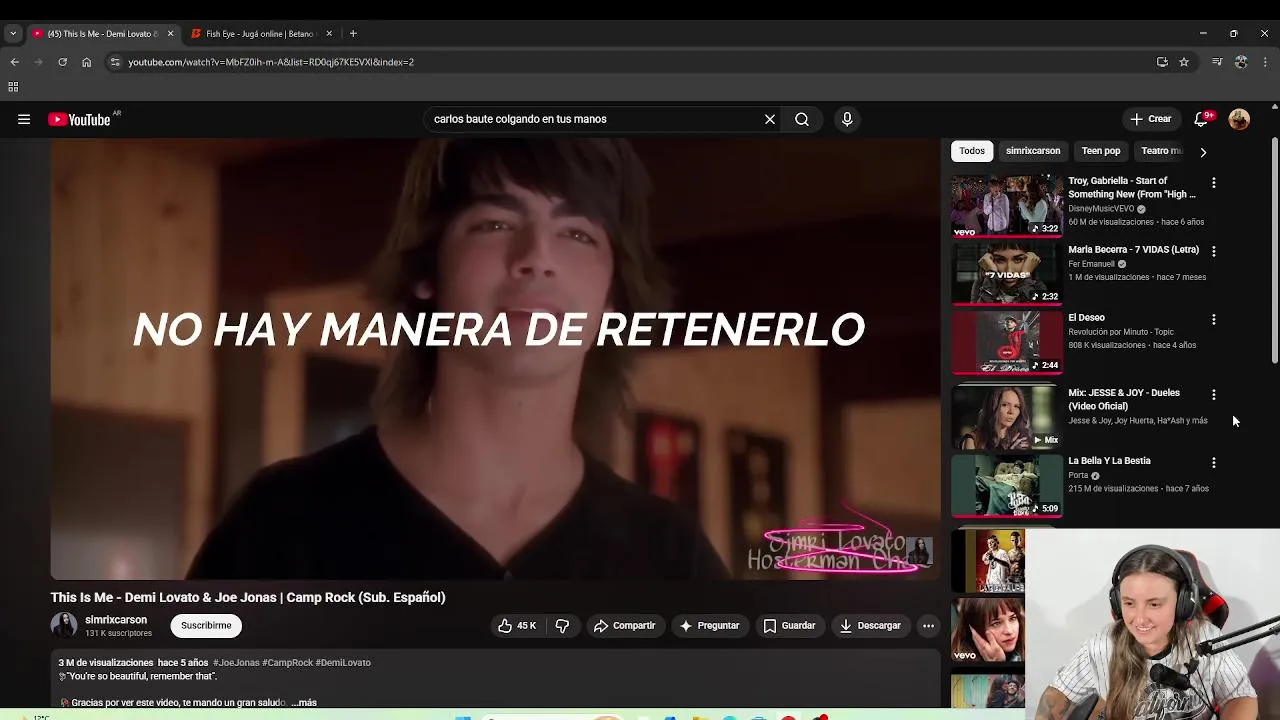Select the Todos filter chip
The image size is (1280, 720).
972,151
